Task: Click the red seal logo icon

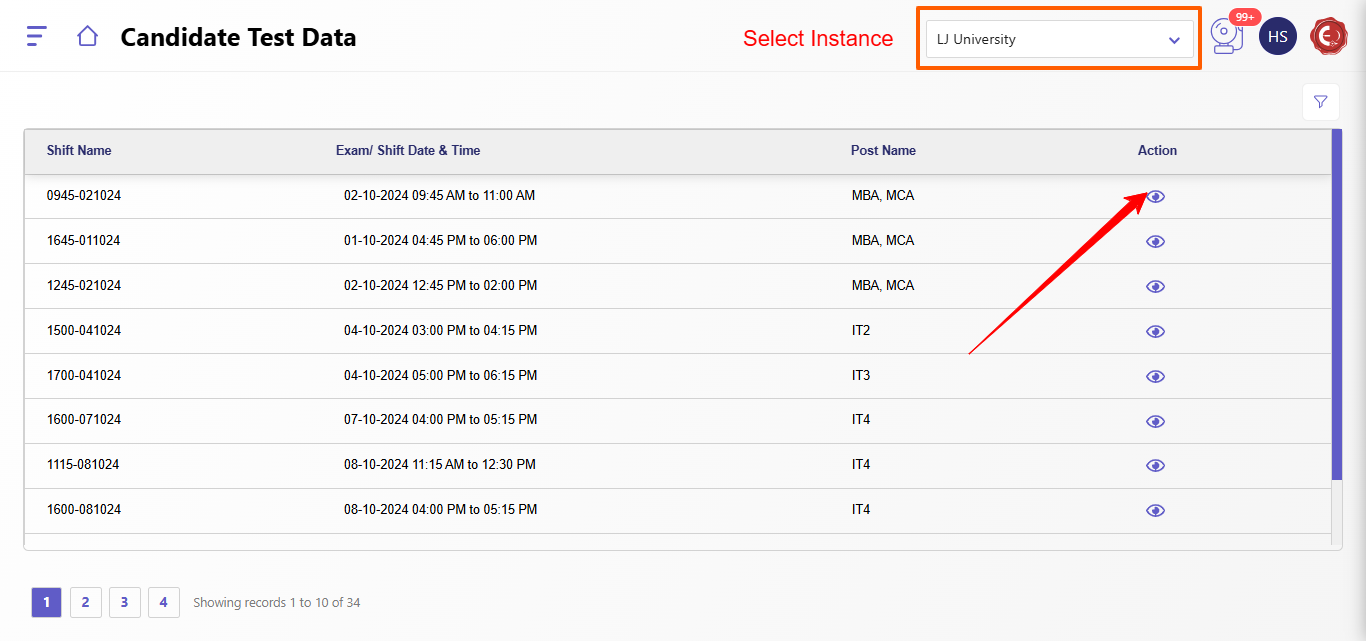Action: tap(1329, 37)
